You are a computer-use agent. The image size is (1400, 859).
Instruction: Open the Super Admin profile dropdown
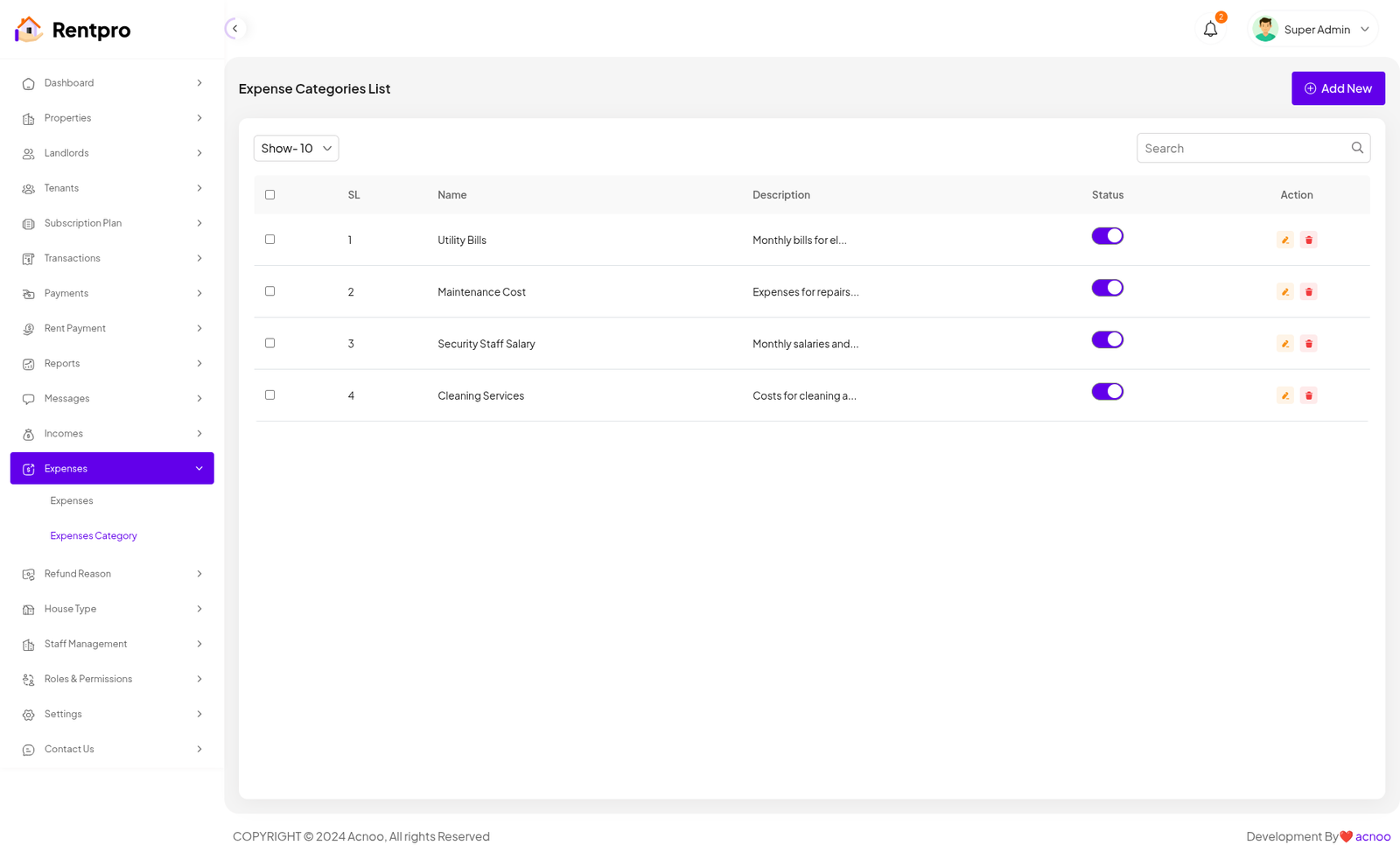click(x=1315, y=30)
